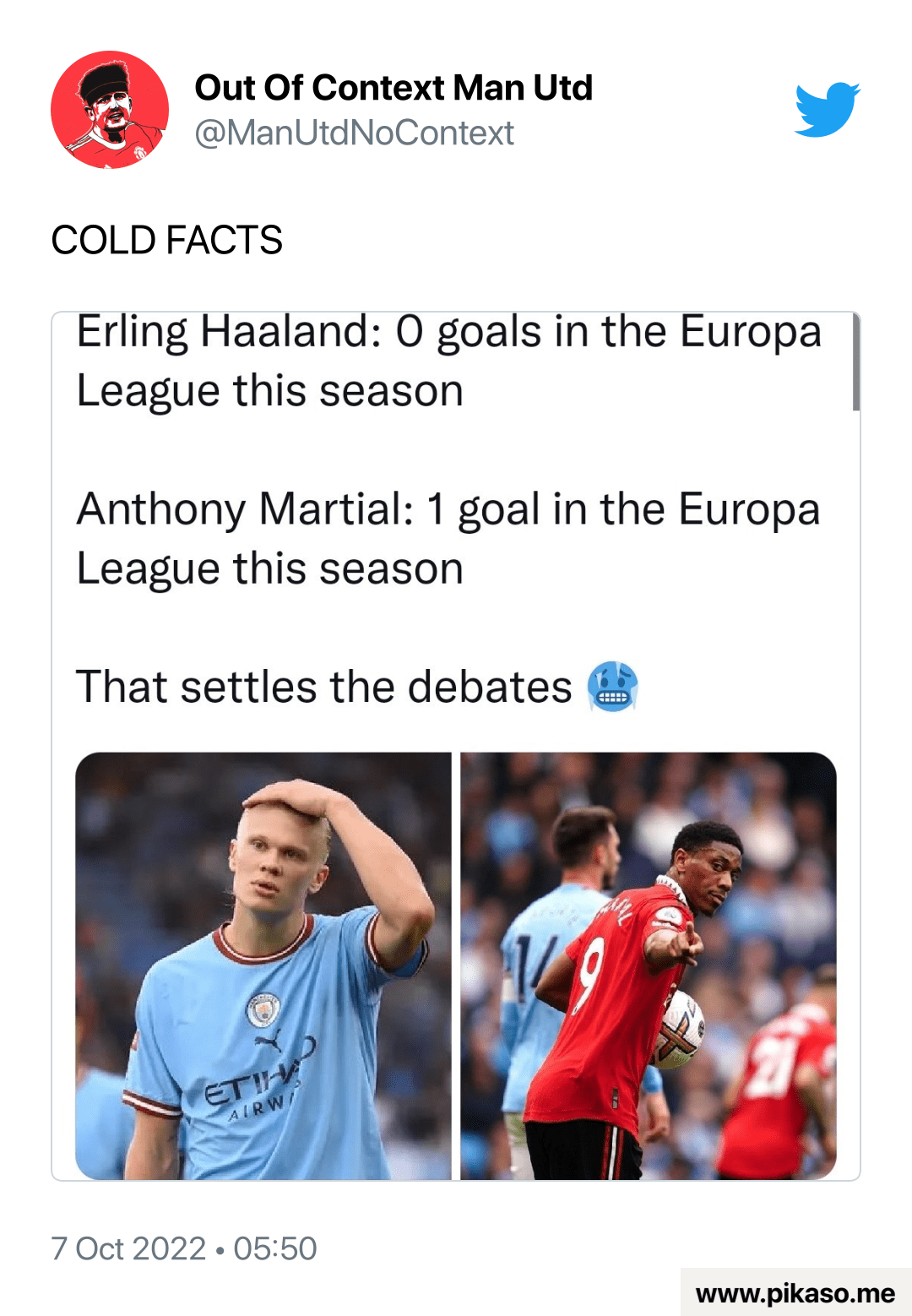
Task: Click the number 9 on the red shirt
Action: point(592,977)
